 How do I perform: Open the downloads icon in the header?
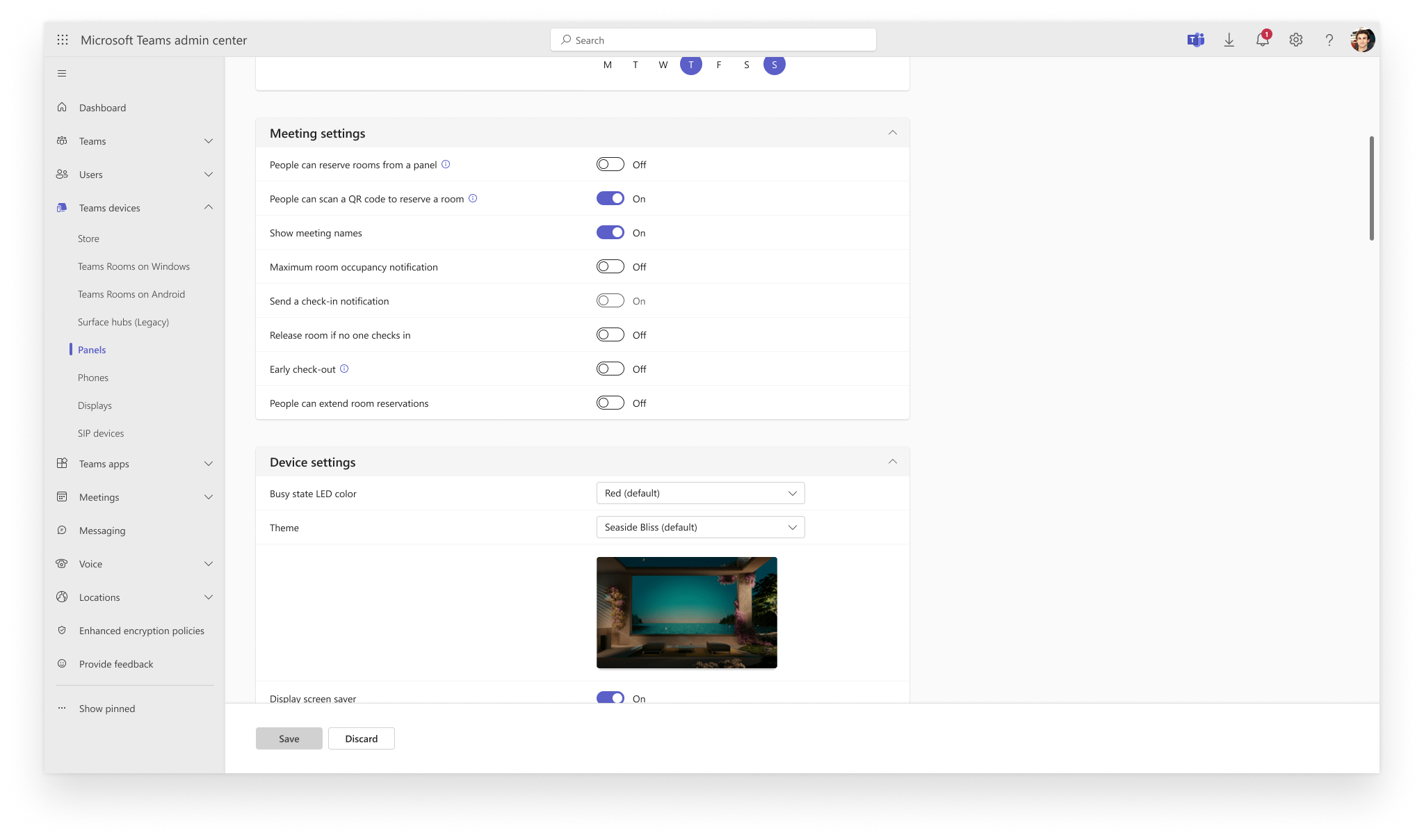[x=1229, y=40]
